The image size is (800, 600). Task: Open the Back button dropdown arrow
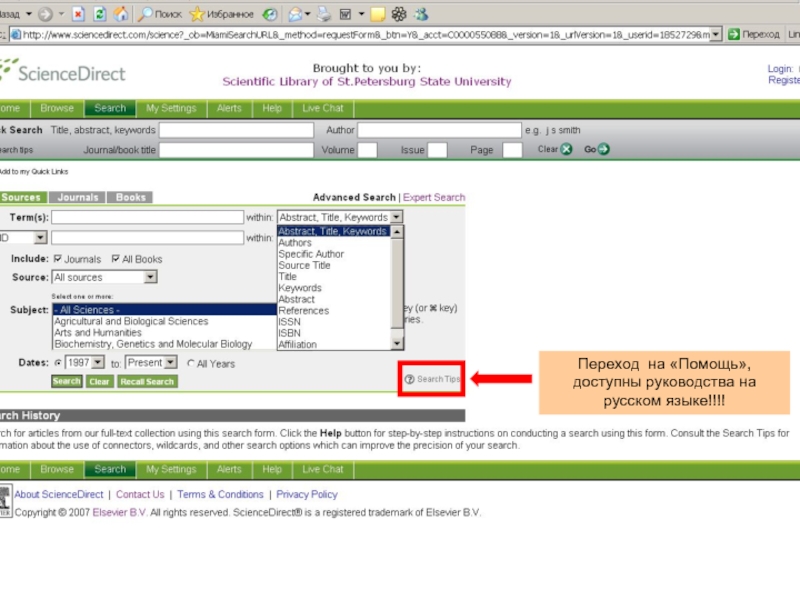click(x=29, y=14)
